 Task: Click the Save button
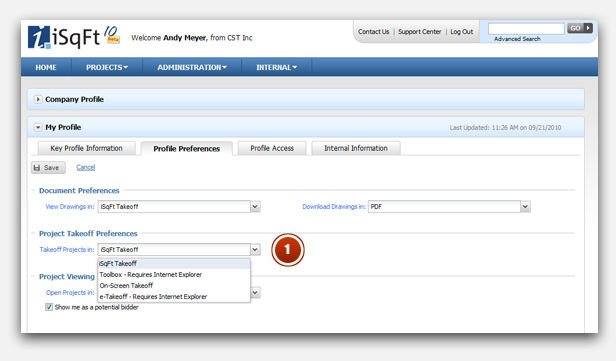coord(48,168)
